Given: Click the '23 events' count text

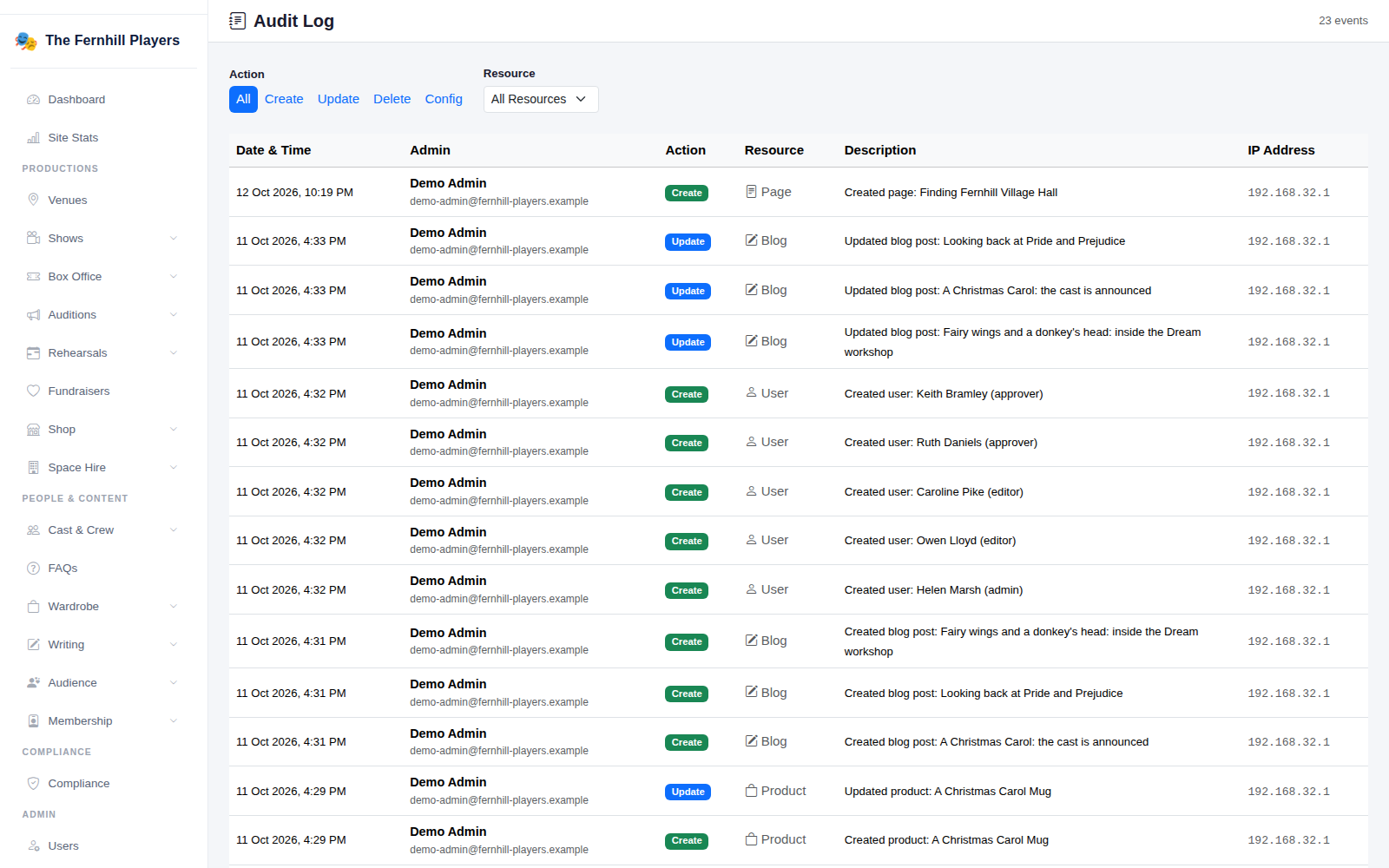Looking at the screenshot, I should tap(1343, 21).
